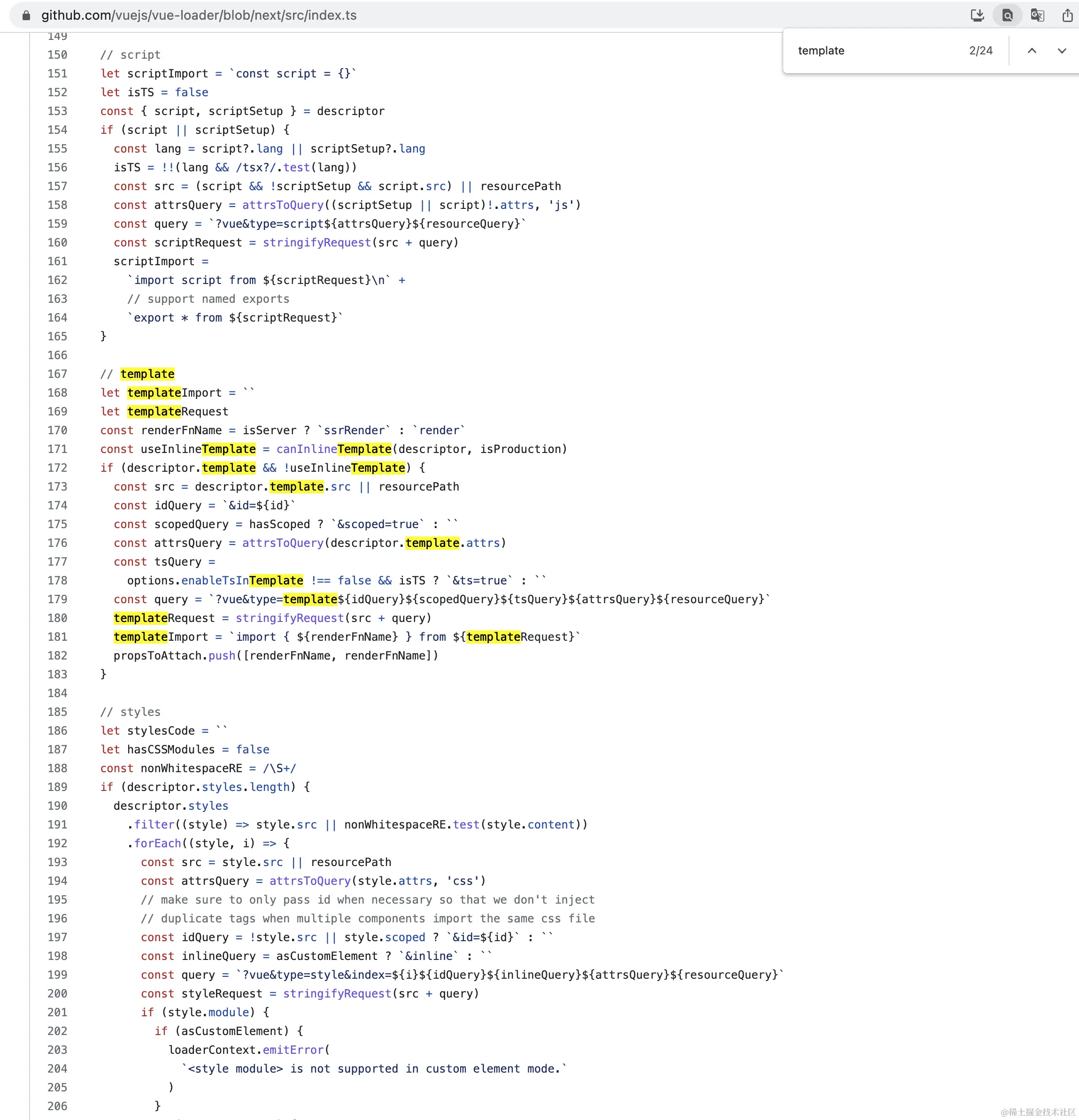Image resolution: width=1079 pixels, height=1120 pixels.
Task: Click line number 150
Action: pos(57,55)
